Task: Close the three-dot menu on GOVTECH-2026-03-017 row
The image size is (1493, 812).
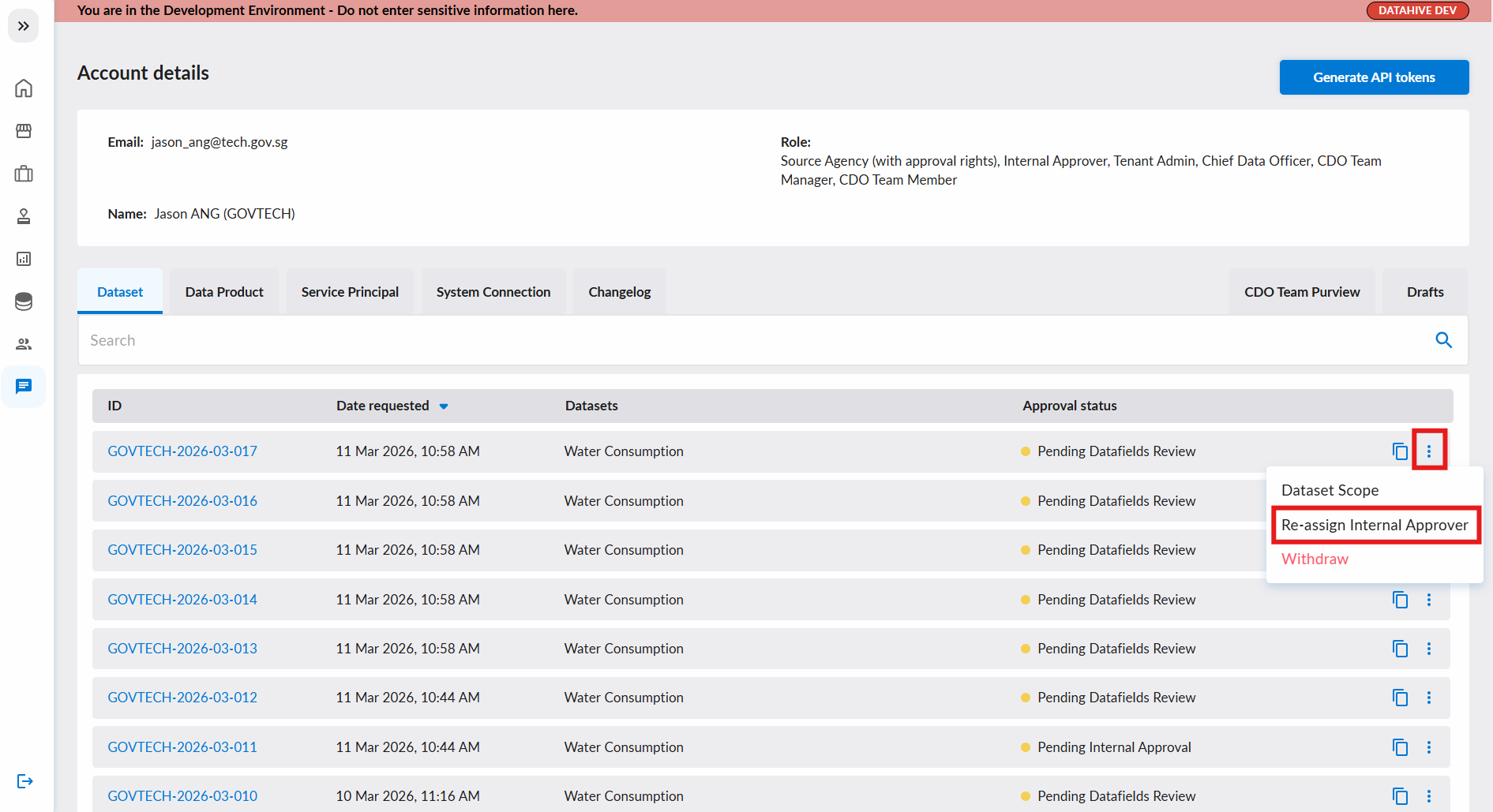Action: click(1429, 451)
